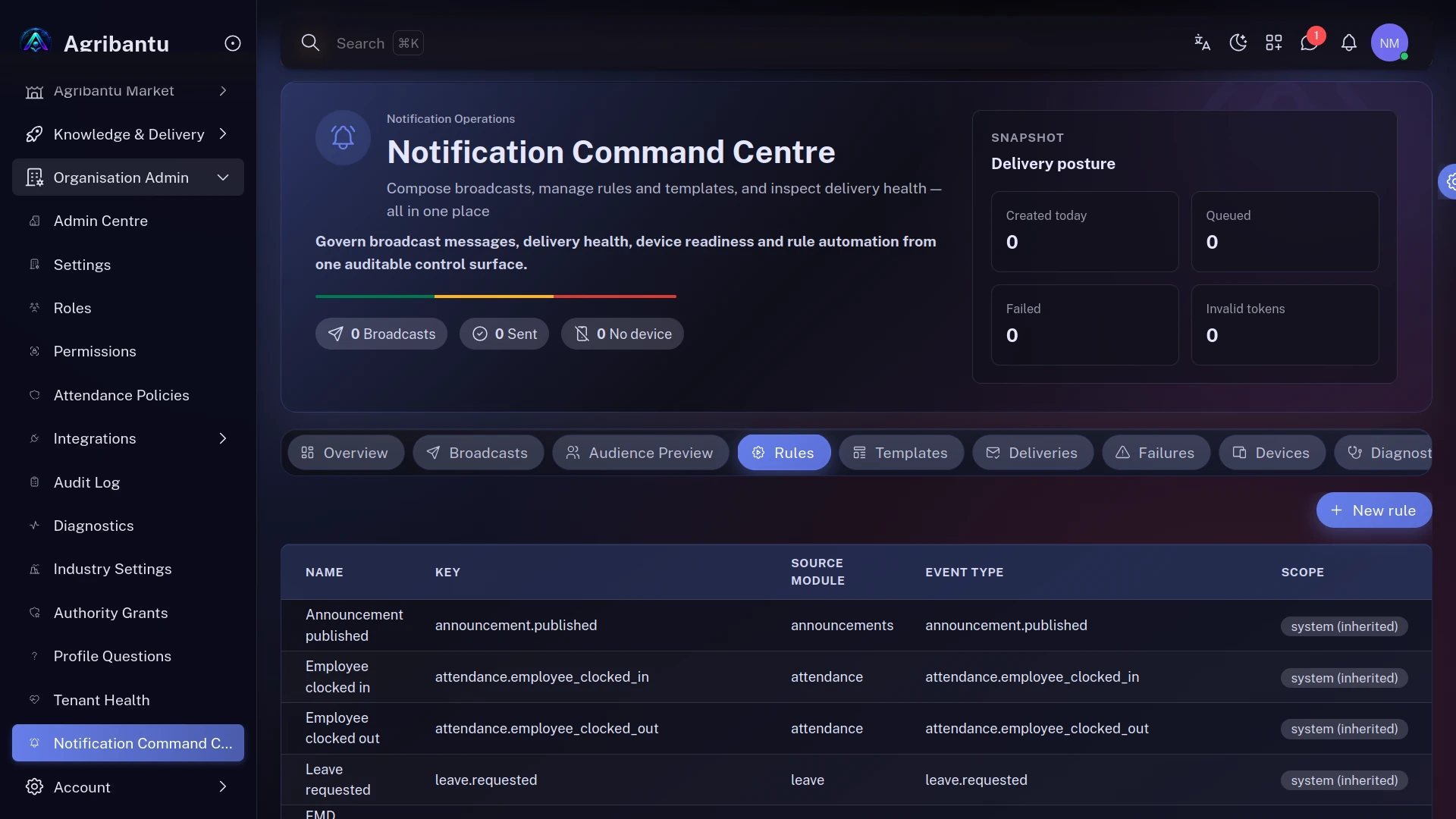This screenshot has width=1456, height=819.
Task: Expand Integrations submenu chevron
Action: 223,438
